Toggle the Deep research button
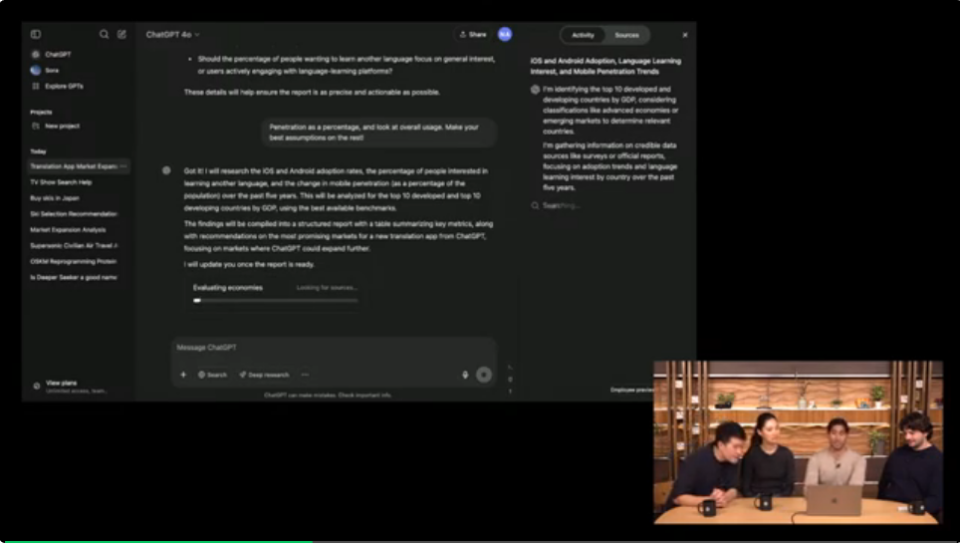 264,374
